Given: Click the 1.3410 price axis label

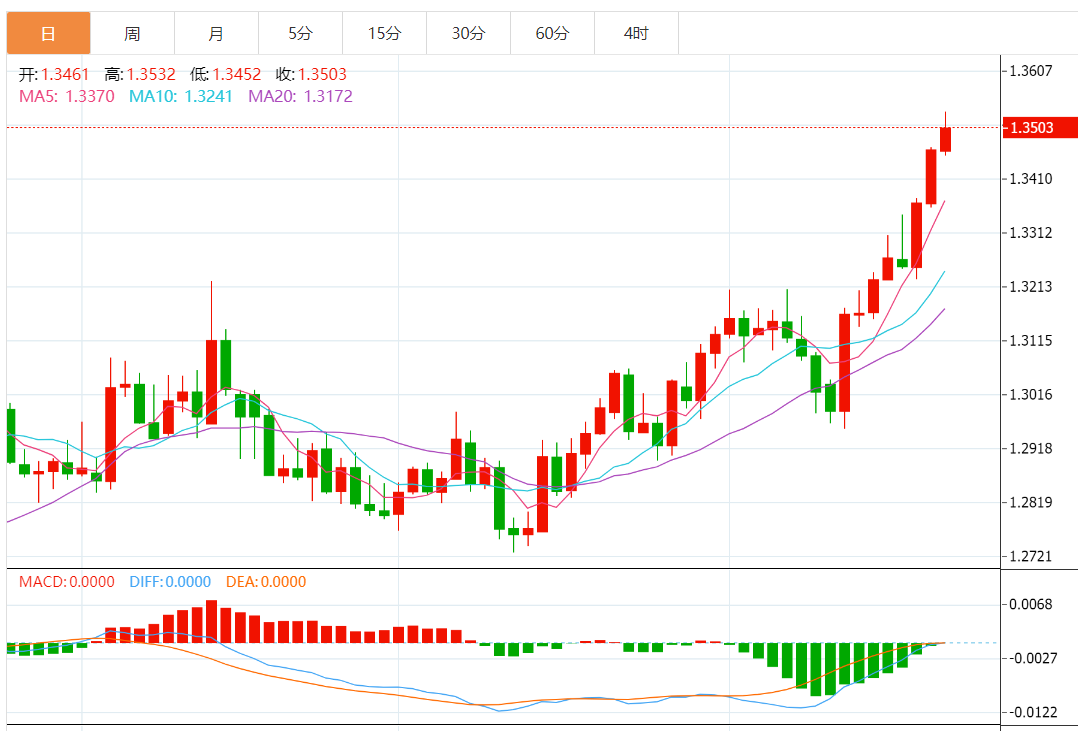Looking at the screenshot, I should (1031, 179).
